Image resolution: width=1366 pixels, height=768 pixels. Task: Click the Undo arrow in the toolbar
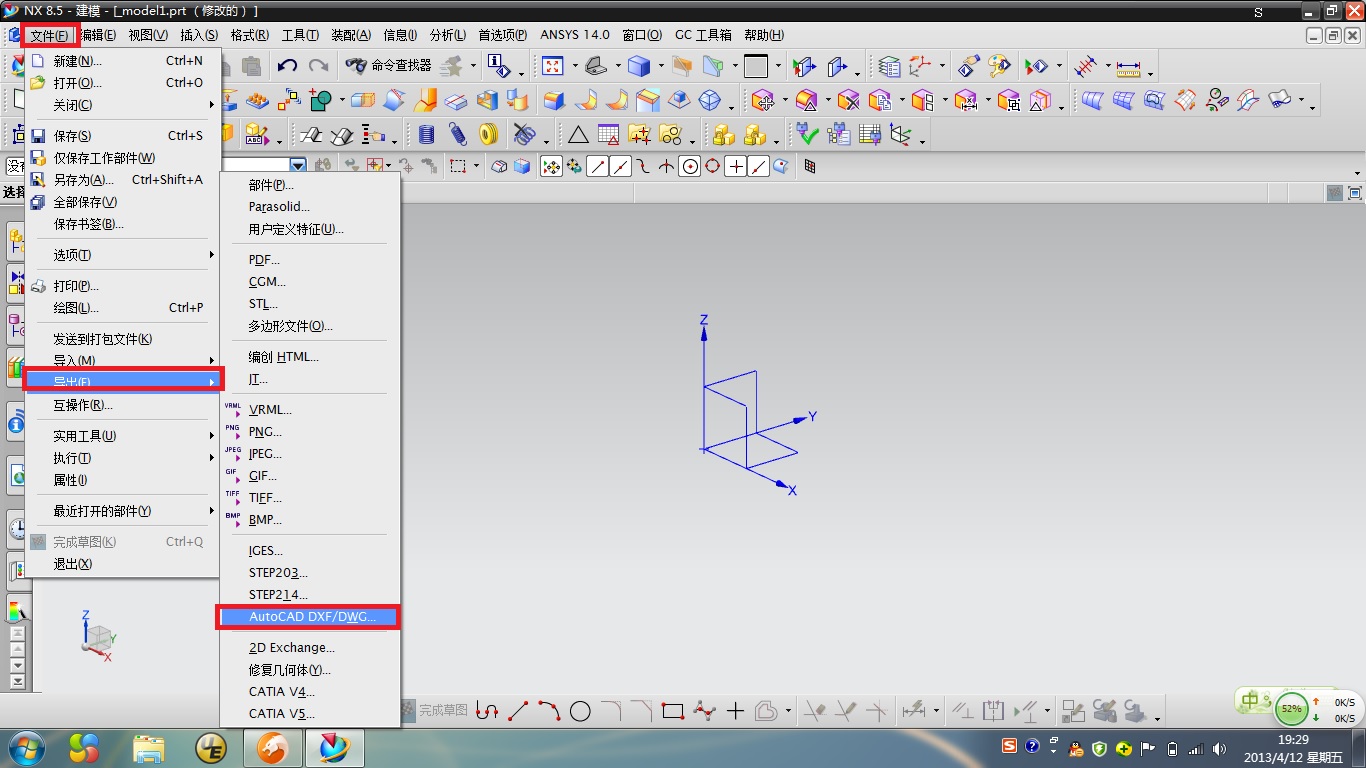click(x=287, y=66)
